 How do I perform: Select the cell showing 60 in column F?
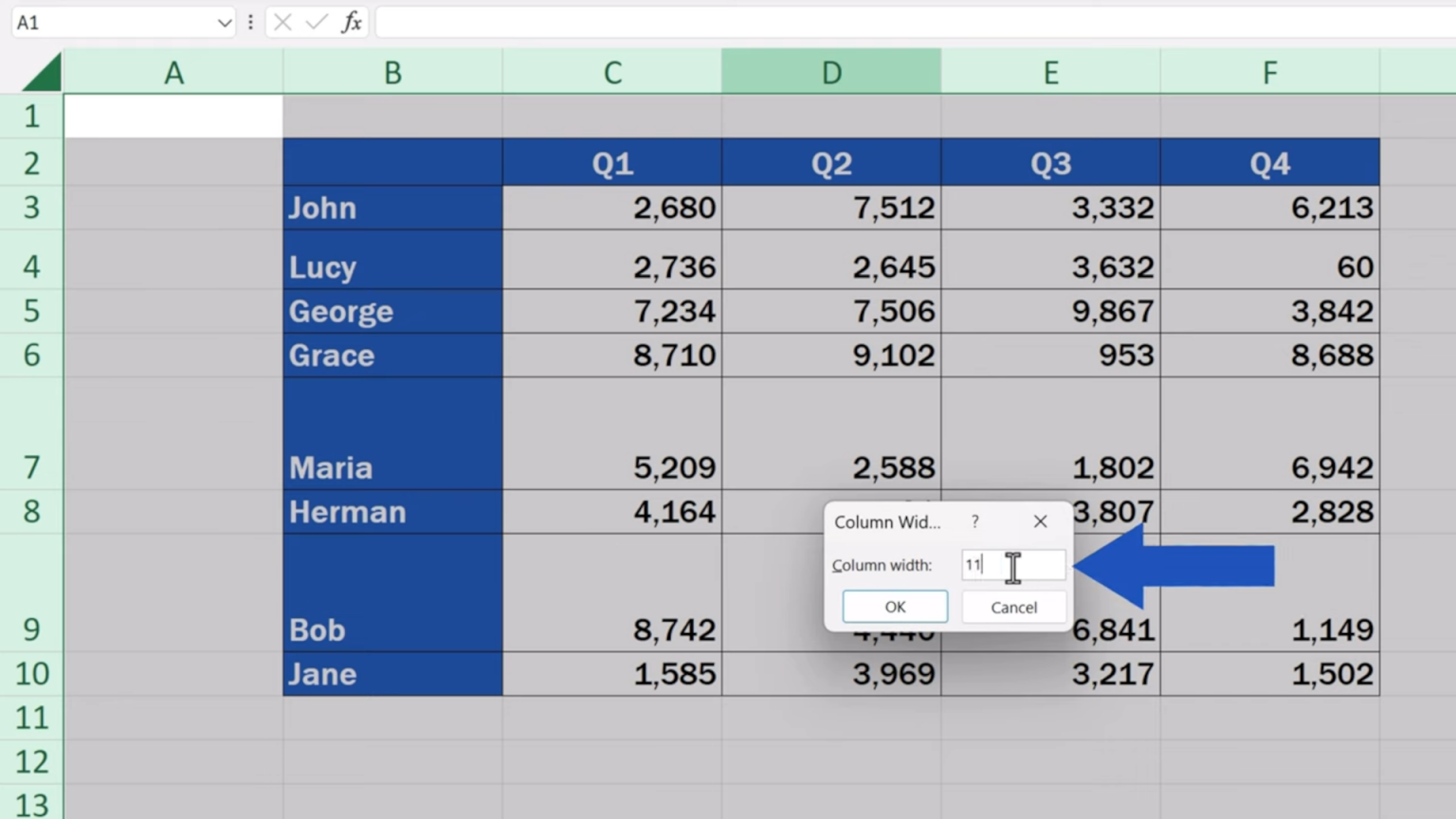(x=1269, y=266)
